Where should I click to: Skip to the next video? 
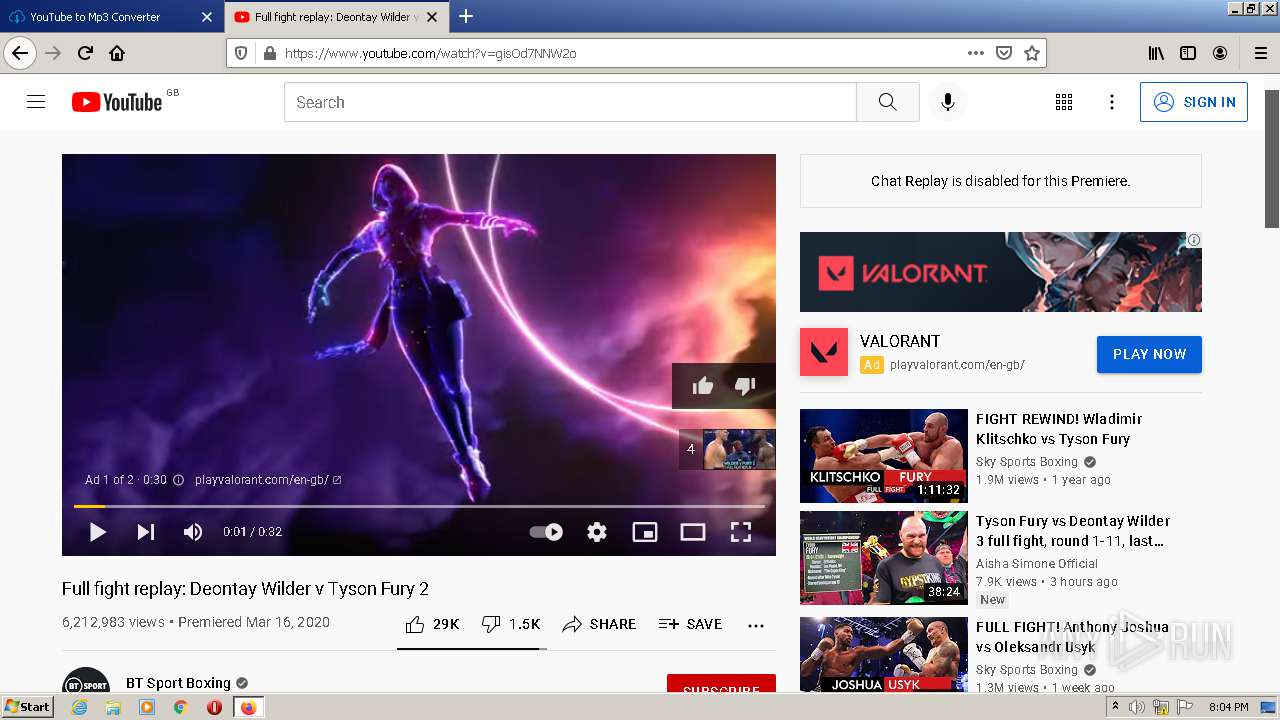tap(146, 532)
